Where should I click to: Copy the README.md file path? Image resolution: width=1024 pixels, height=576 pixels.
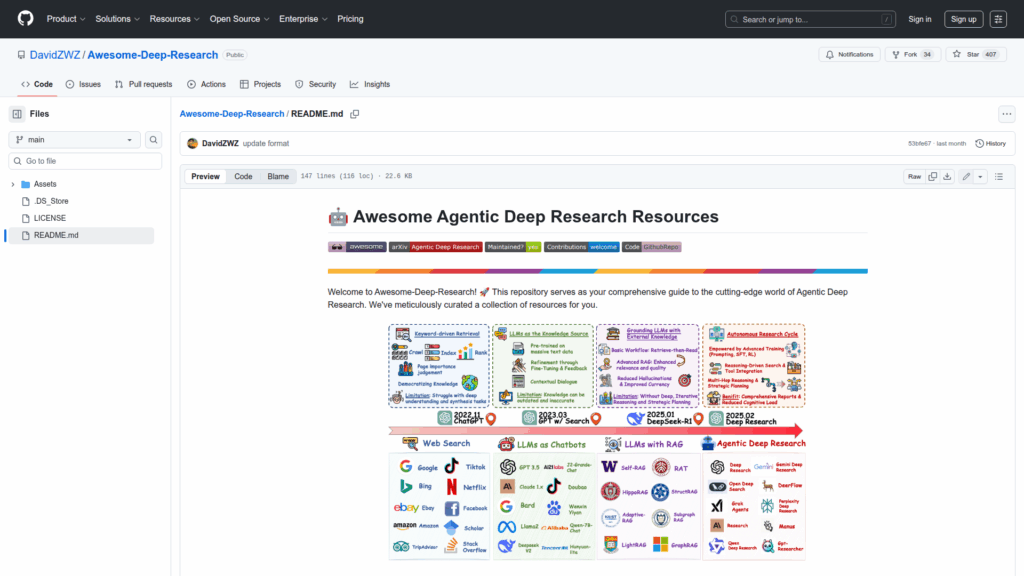(x=355, y=114)
